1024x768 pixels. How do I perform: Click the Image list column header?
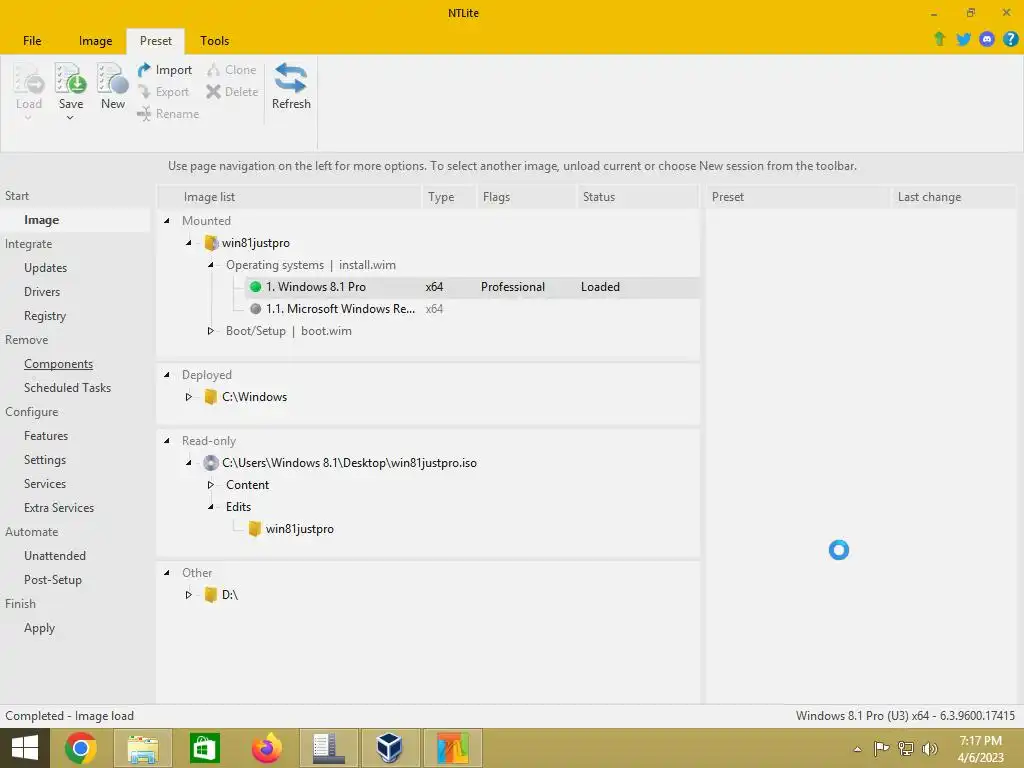tap(290, 197)
